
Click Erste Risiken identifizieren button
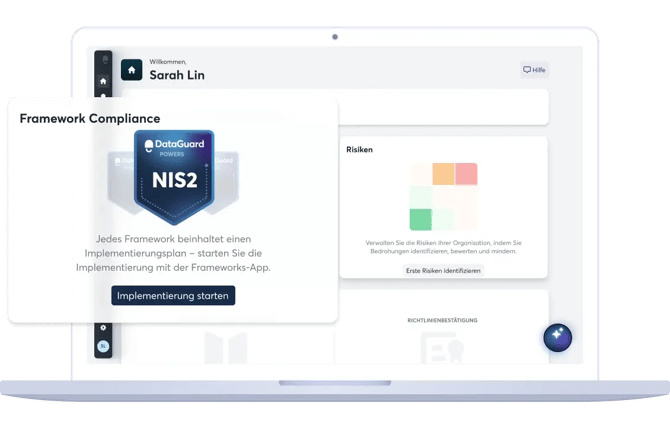pos(443,270)
